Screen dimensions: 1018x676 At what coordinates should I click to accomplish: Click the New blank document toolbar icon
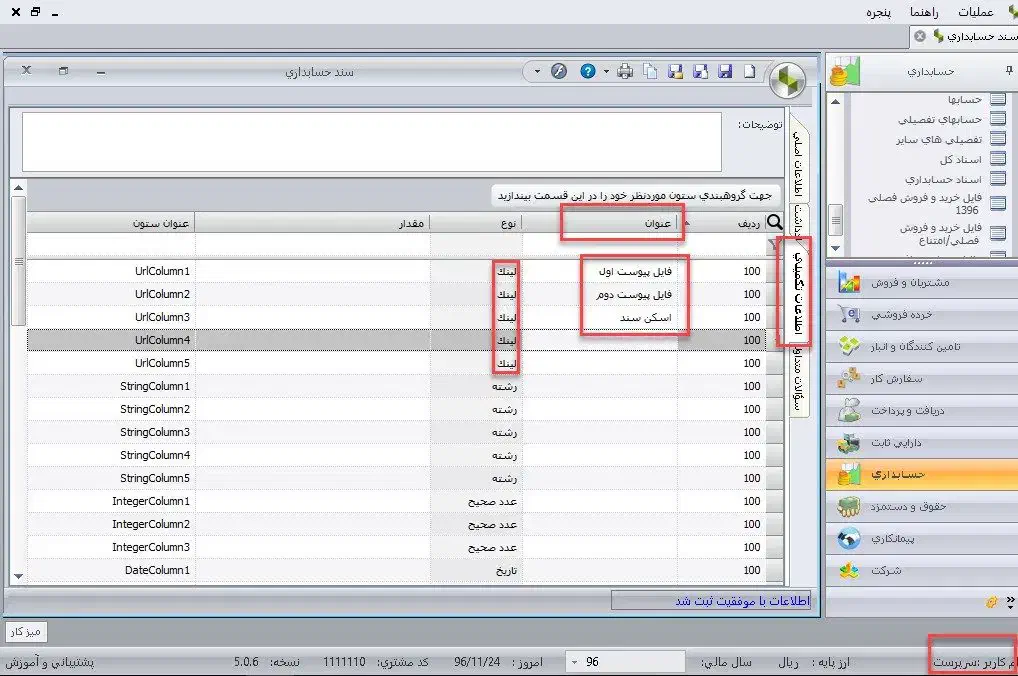(746, 72)
